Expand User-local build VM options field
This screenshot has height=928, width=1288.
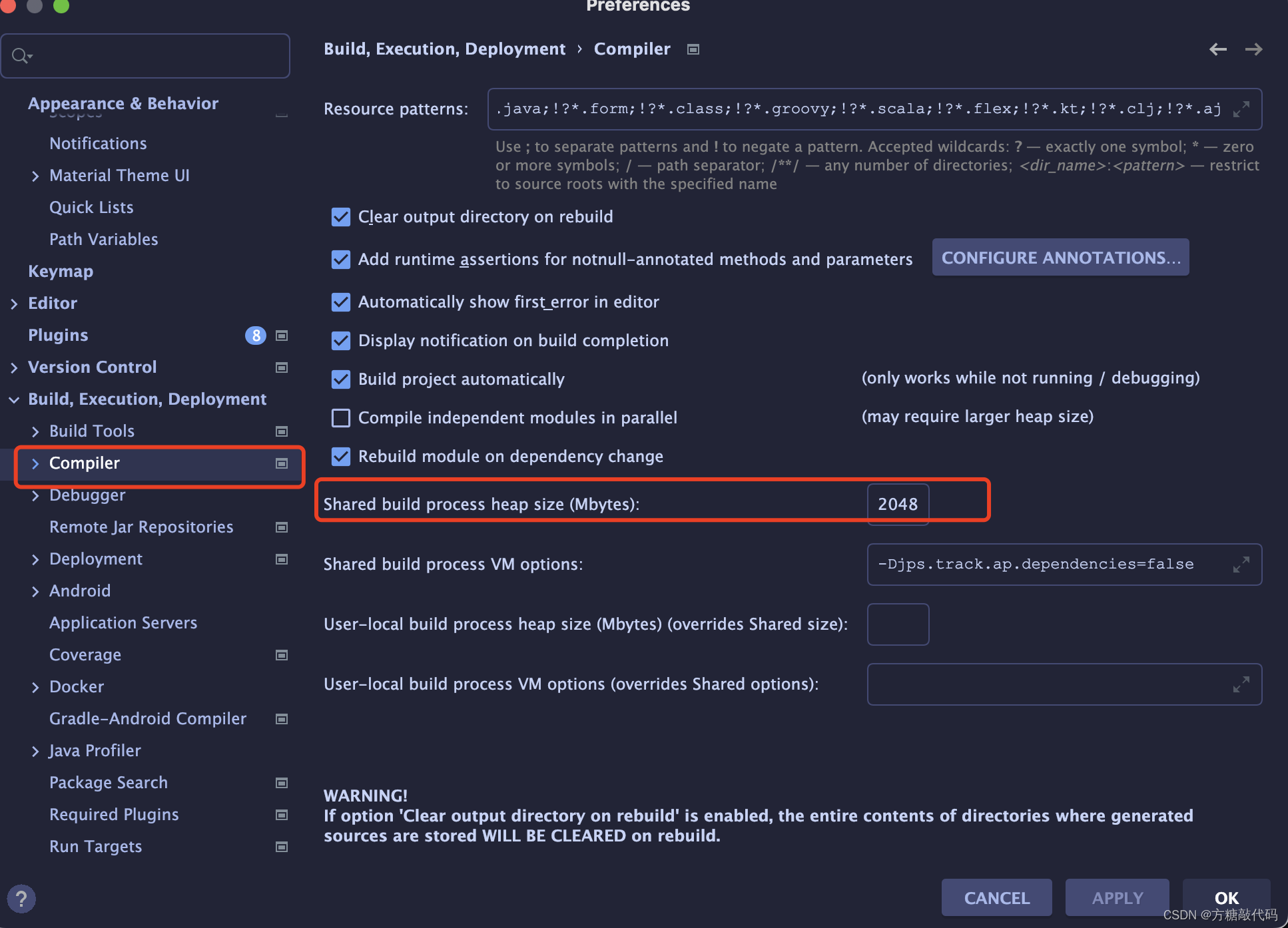tap(1241, 684)
